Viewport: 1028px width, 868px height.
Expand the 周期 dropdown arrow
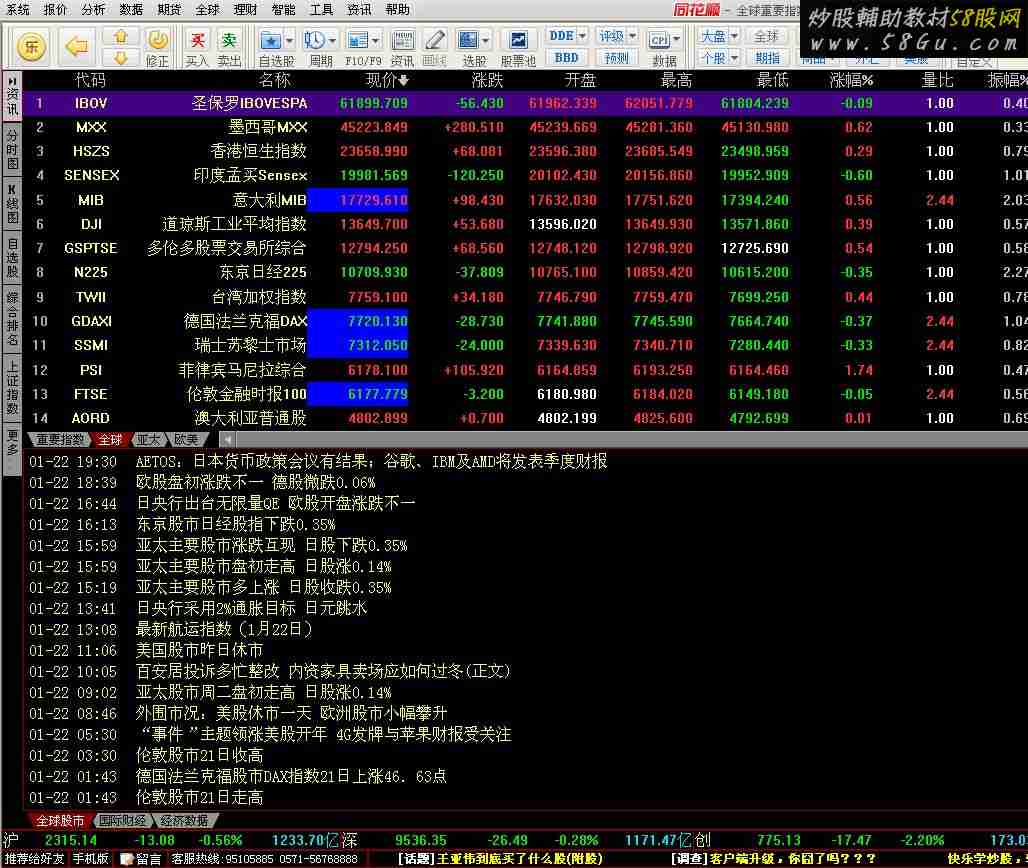click(x=332, y=41)
